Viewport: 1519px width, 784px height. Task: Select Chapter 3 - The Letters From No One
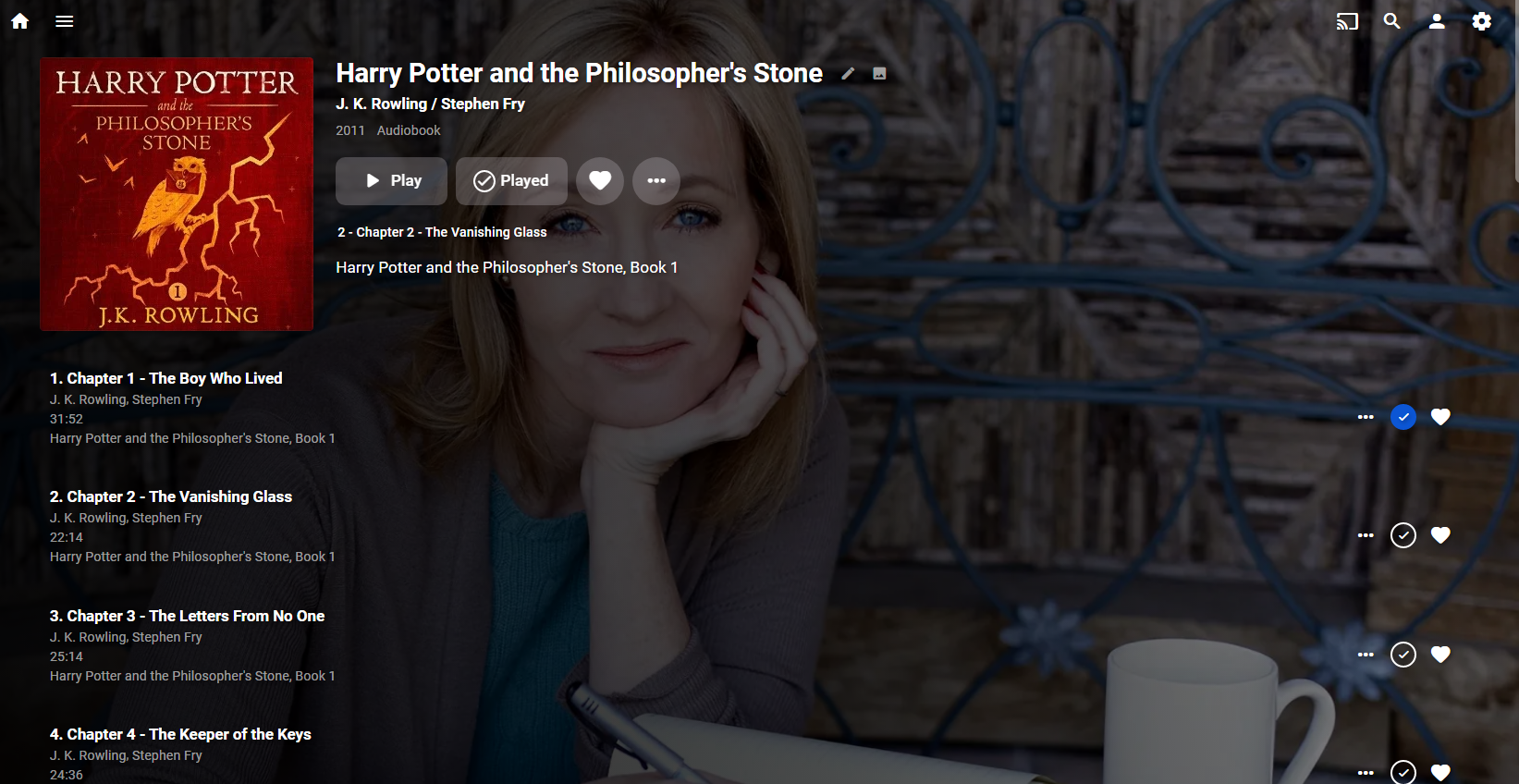tap(187, 616)
